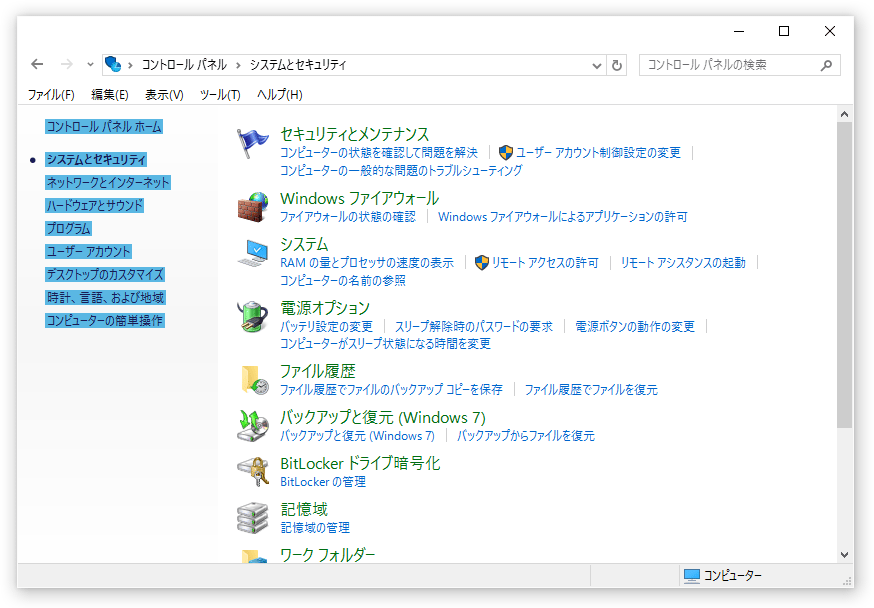Screen dimensions: 874x608
Task: Open the BitLocker lock and keys icon
Action: point(253,472)
